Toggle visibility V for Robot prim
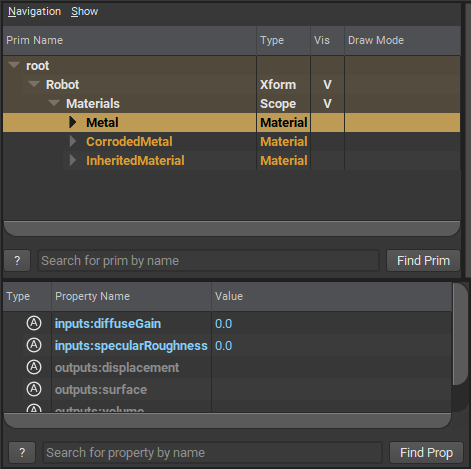This screenshot has height=469, width=471. (x=327, y=85)
